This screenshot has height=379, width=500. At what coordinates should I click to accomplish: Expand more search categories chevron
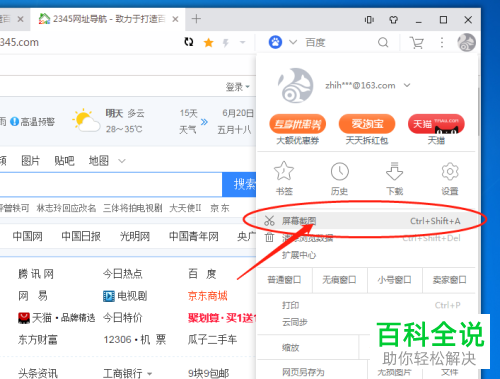[122, 161]
